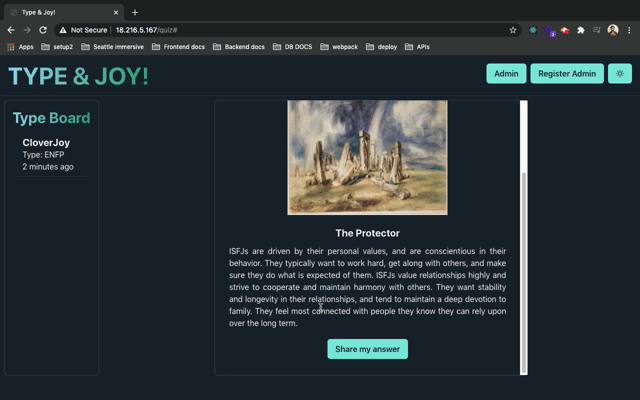Click the Not Secure warning icon

[x=62, y=30]
